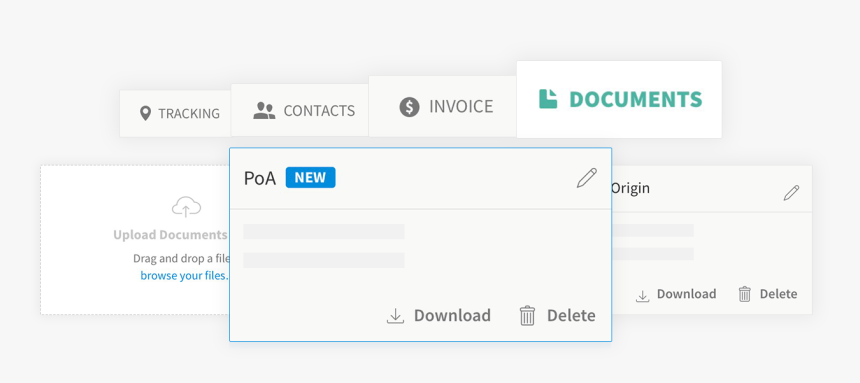
Task: Select the Documents tab
Action: [x=619, y=99]
